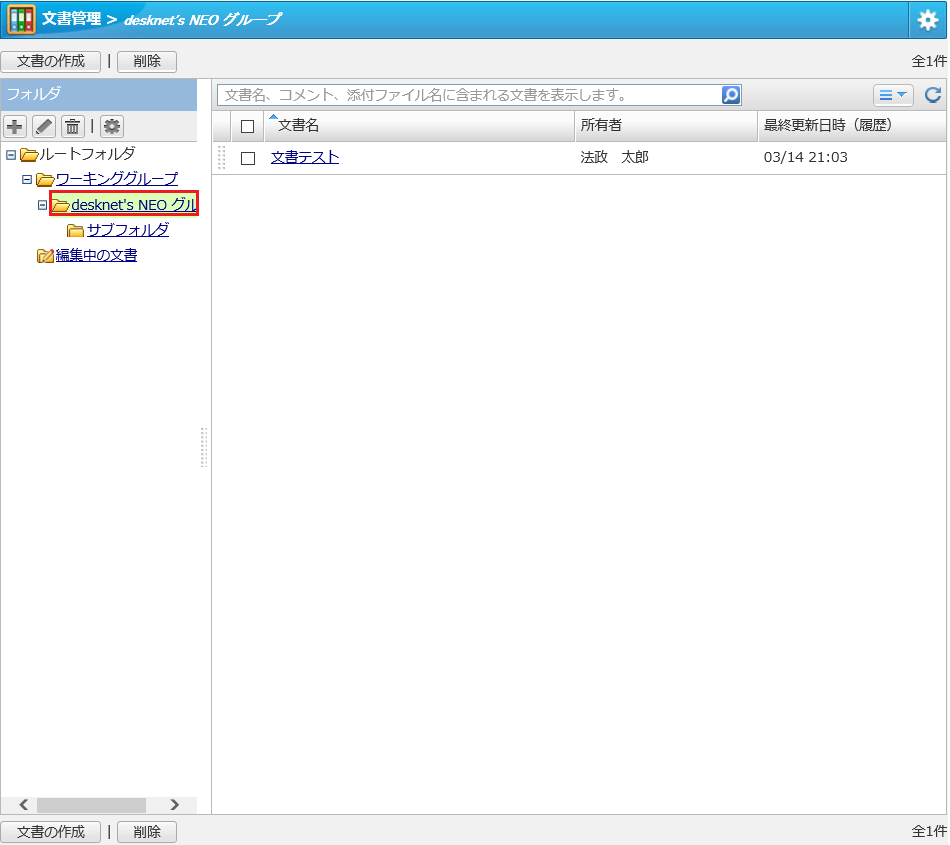
Task: Click the 文書テスト row drag handle
Action: 222,157
